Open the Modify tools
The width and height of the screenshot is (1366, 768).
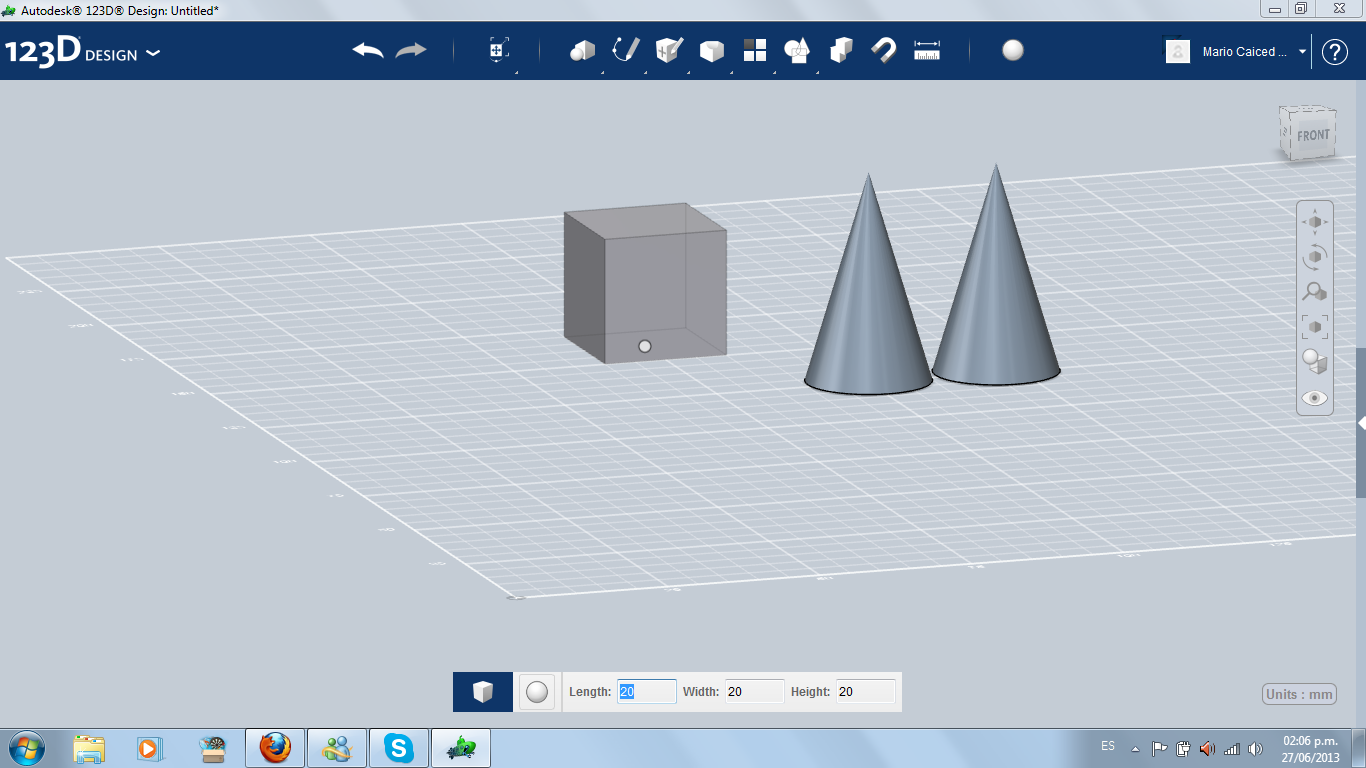[x=711, y=51]
